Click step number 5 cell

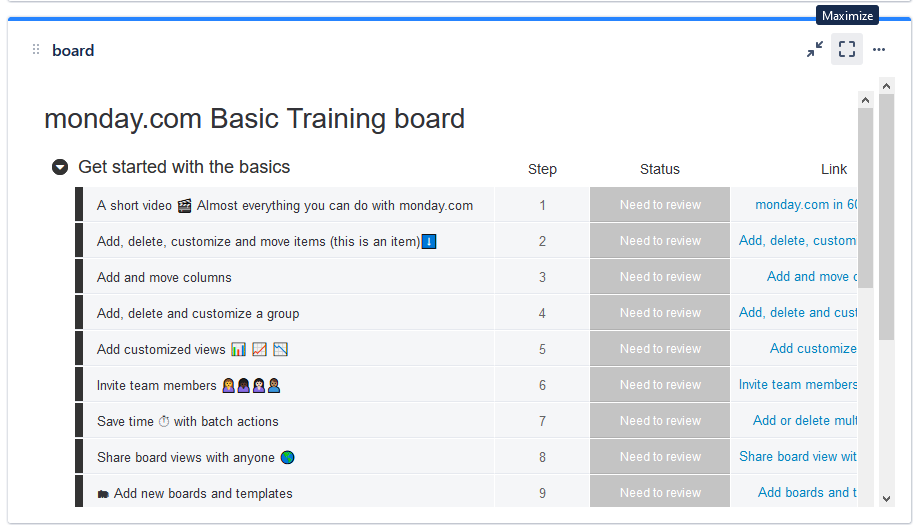click(x=542, y=349)
